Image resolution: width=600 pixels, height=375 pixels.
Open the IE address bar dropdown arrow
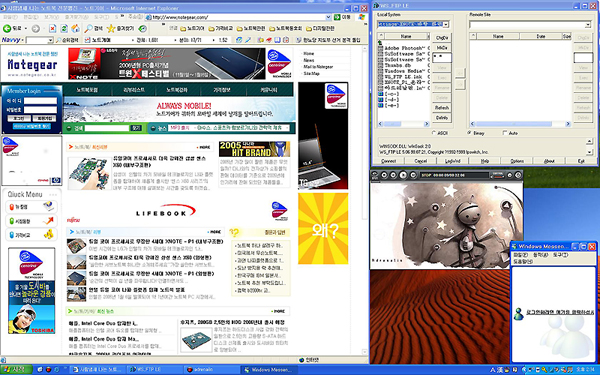[328, 17]
